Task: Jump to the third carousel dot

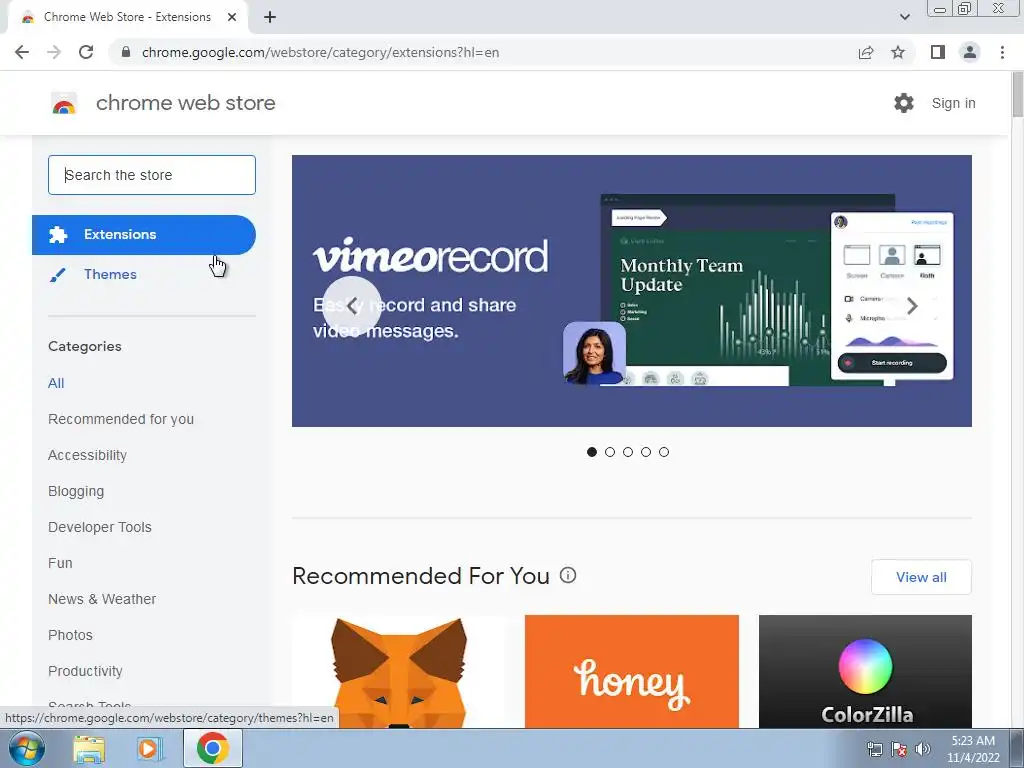Action: point(628,452)
